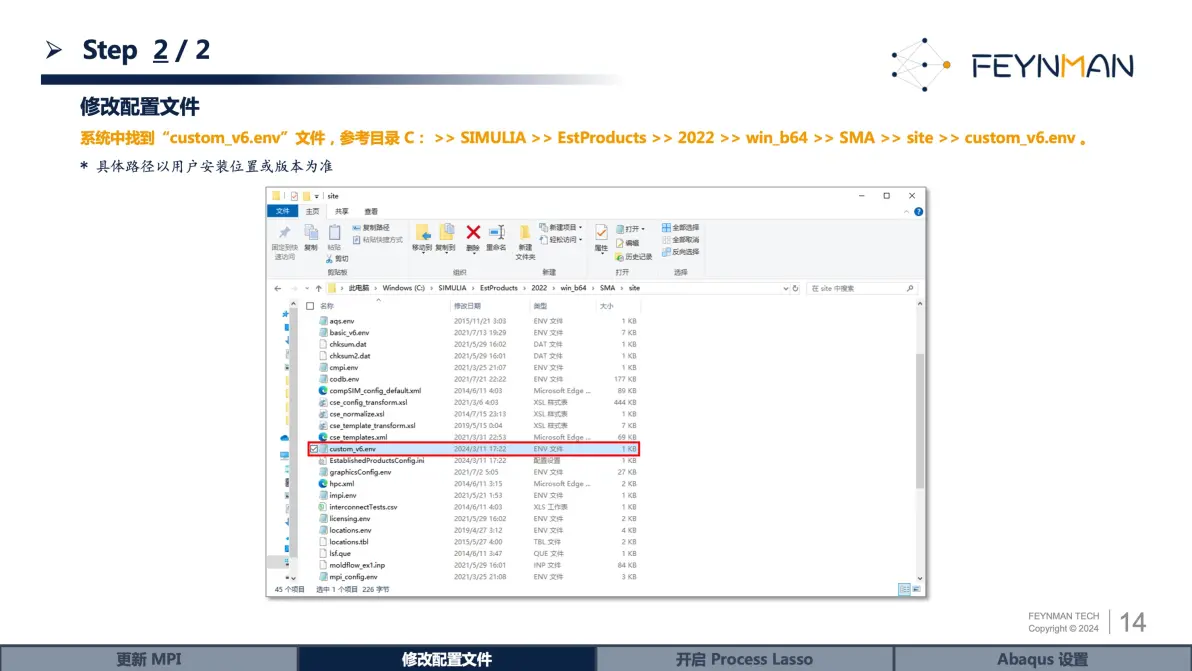Click the Properties (属性) checkmark icon
The width and height of the screenshot is (1192, 671).
pyautogui.click(x=601, y=233)
